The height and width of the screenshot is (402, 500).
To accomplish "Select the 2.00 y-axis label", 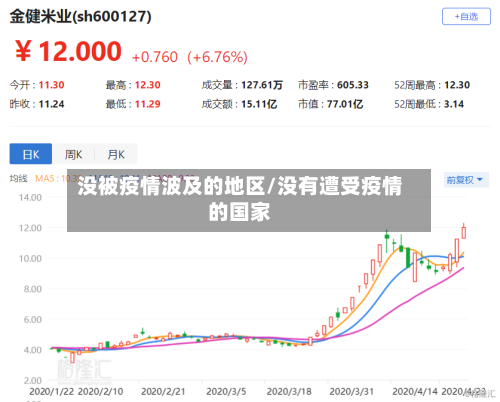I will coord(33,380).
